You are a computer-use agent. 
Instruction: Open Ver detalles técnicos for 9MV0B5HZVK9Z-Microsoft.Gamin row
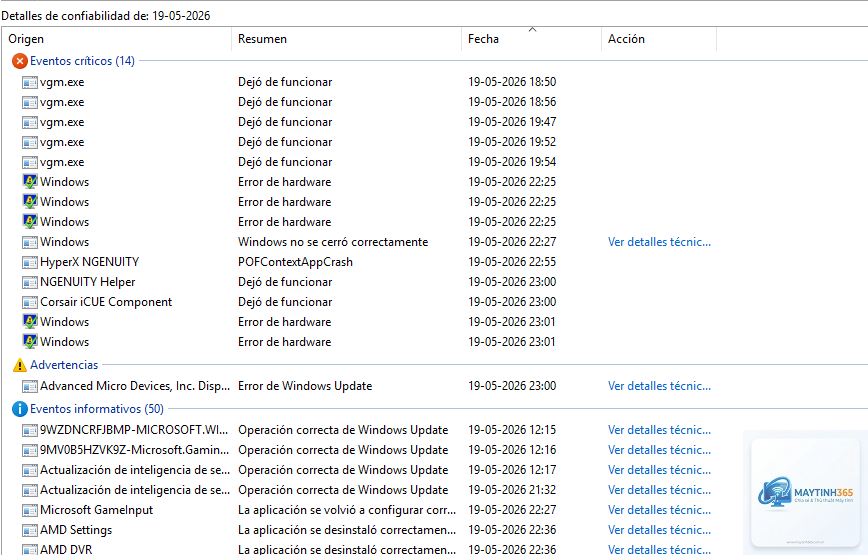(x=659, y=450)
